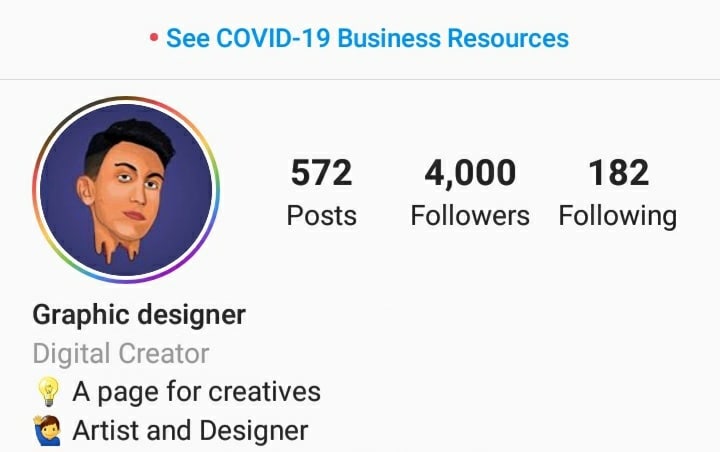Click the man raising hand emoji

[x=48, y=430]
